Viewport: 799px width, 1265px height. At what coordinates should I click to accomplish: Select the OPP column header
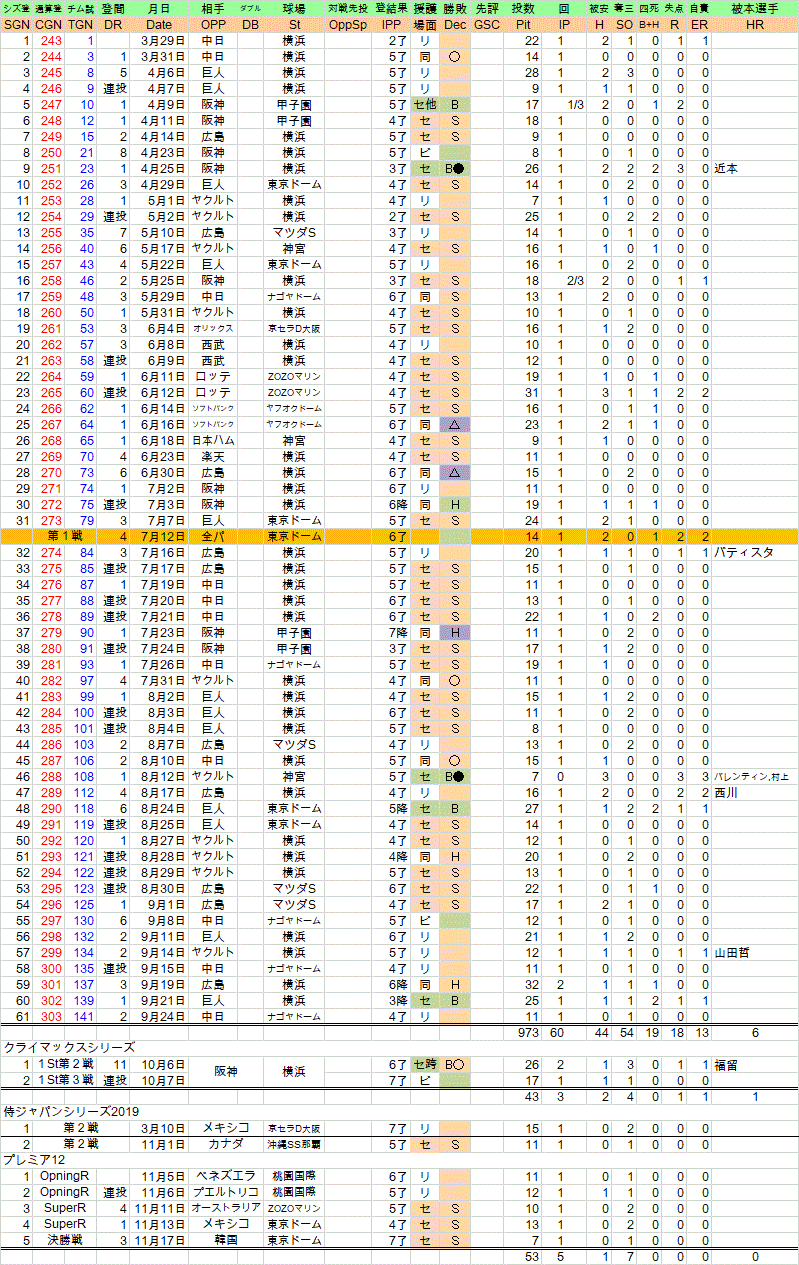coord(212,23)
